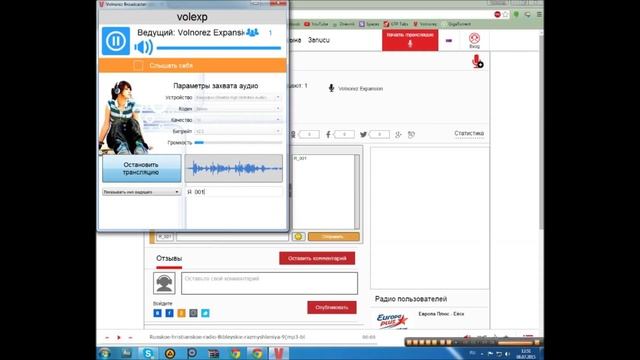640x360 pixels.
Task: Click the red microphone record icon
Action: pos(477,62)
